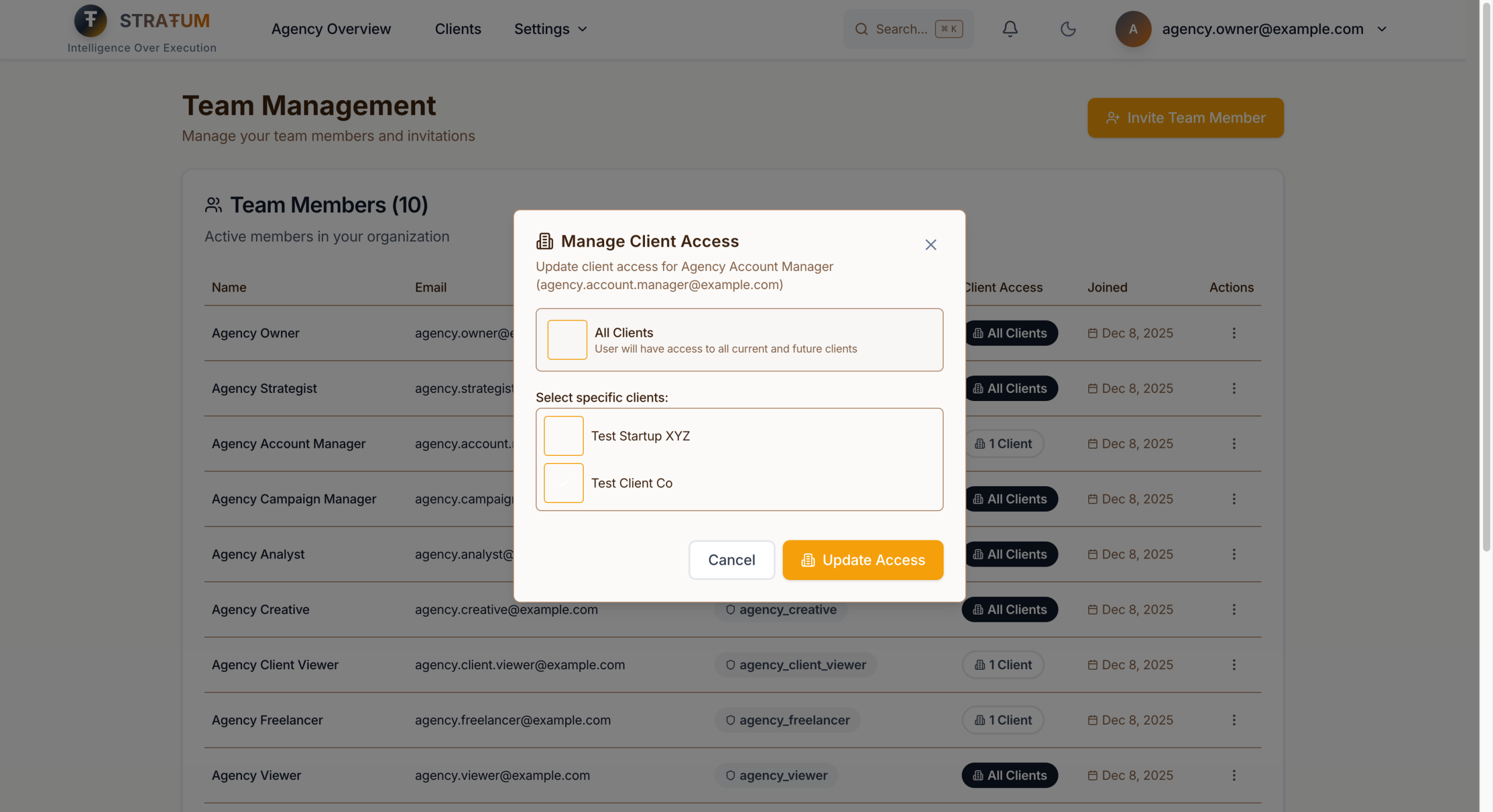Click the user avatar circle labeled A
The height and width of the screenshot is (812, 1493).
point(1133,29)
